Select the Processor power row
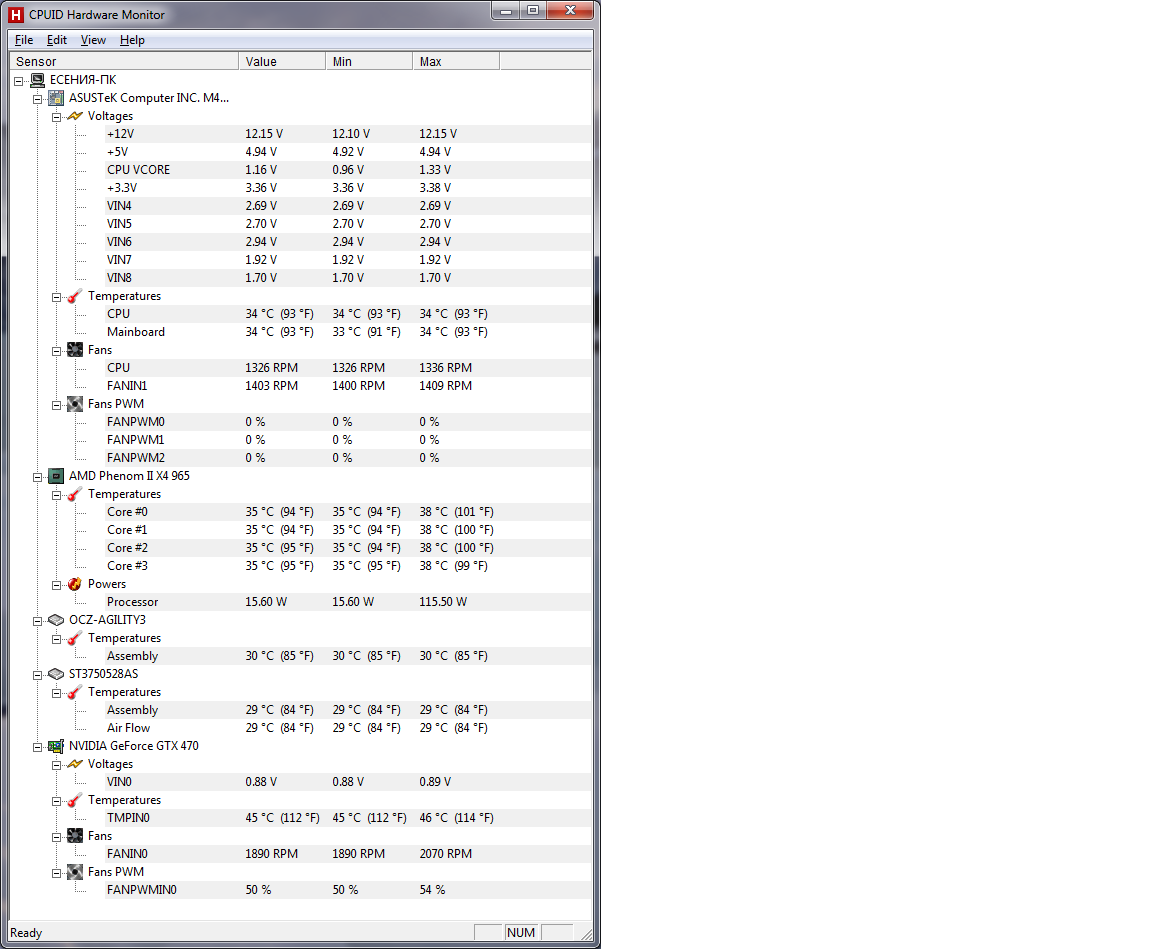Image resolution: width=1152 pixels, height=949 pixels. coord(348,602)
